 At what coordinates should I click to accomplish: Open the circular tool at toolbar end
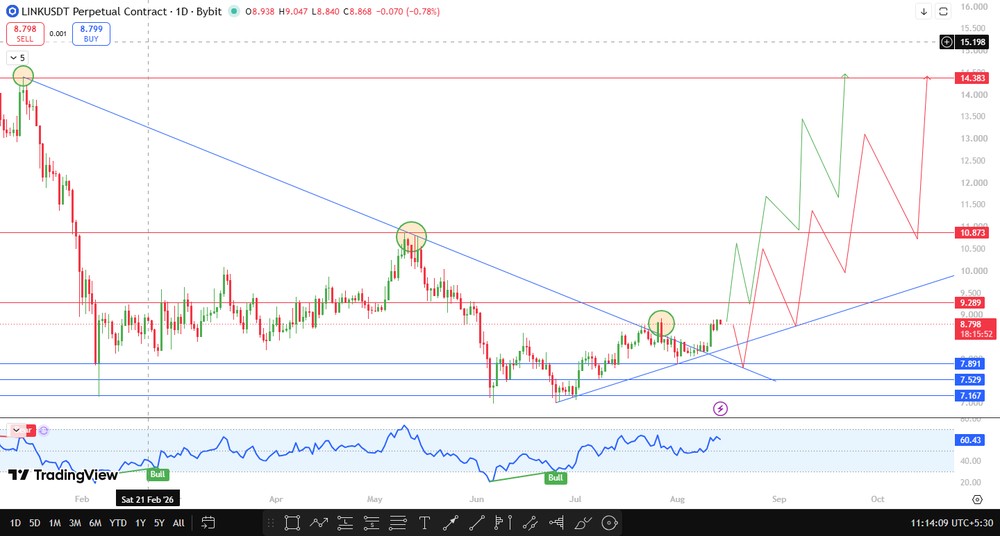(610, 523)
